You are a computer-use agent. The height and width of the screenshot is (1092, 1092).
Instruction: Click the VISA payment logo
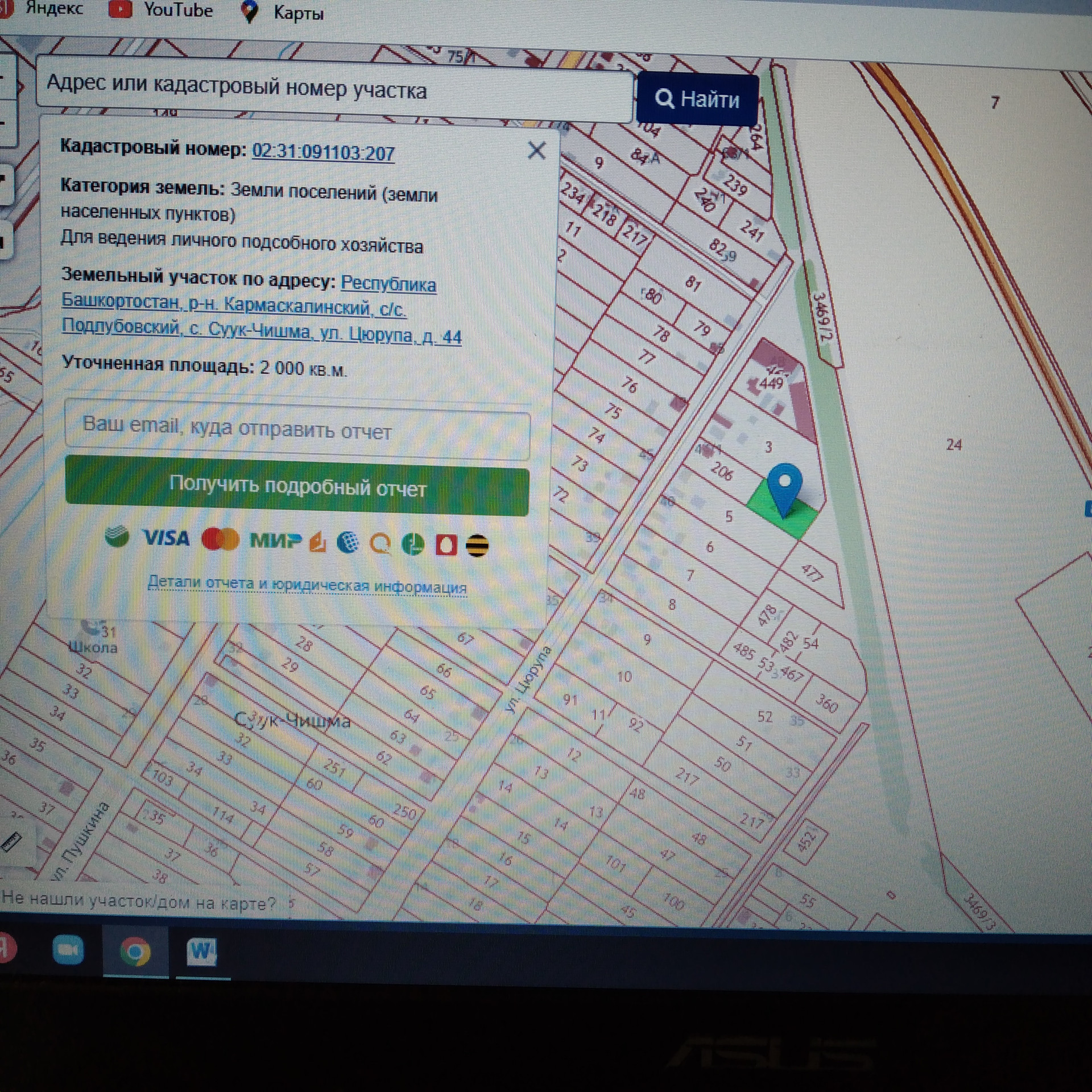click(x=166, y=538)
